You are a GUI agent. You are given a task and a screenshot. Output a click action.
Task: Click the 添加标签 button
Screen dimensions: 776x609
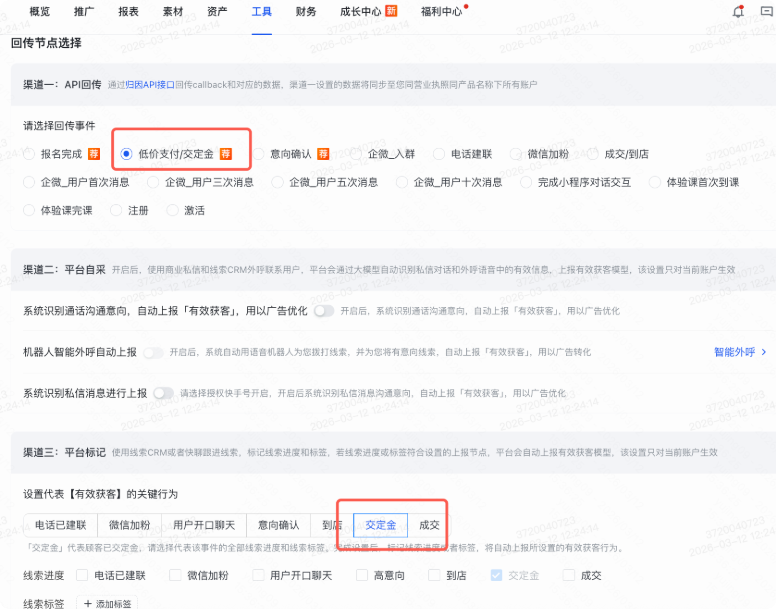(x=107, y=603)
